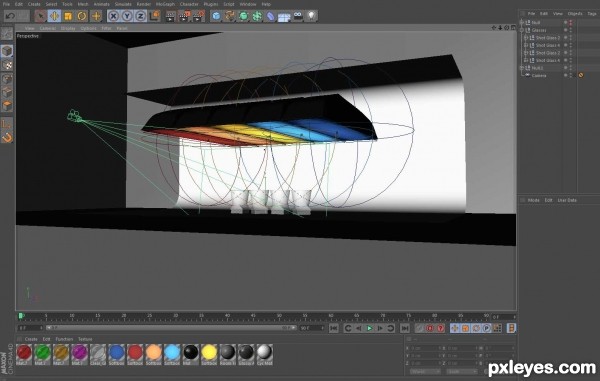Expand the top Null object
The width and height of the screenshot is (600, 381).
(x=522, y=23)
